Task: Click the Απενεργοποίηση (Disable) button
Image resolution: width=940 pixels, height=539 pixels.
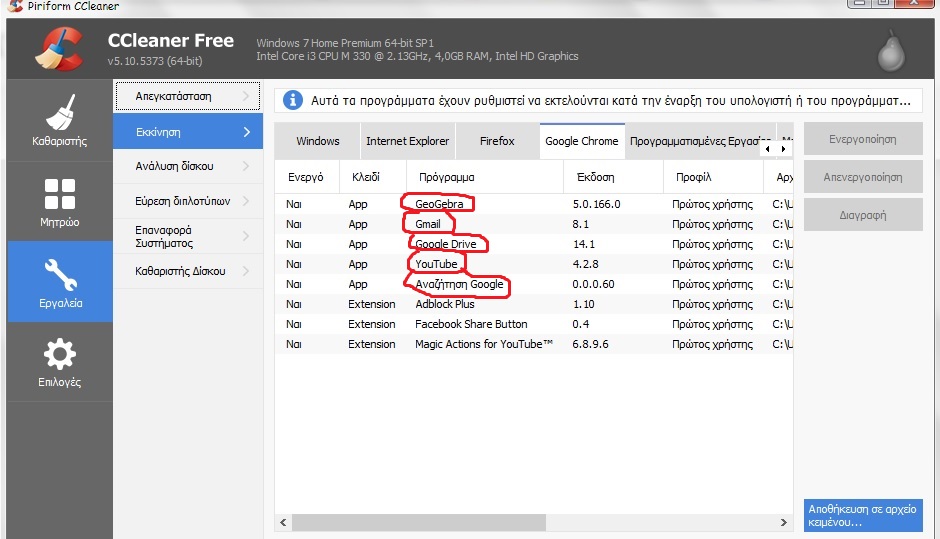Action: click(863, 177)
